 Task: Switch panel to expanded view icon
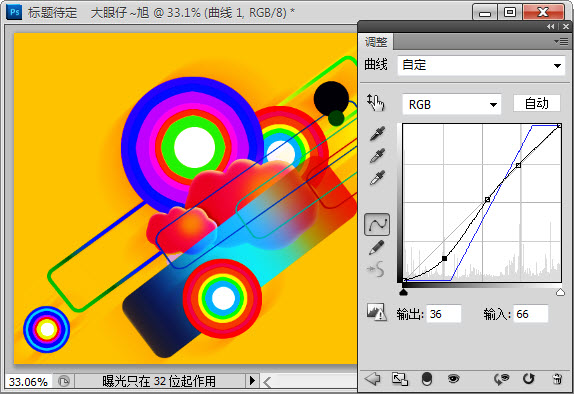400,379
